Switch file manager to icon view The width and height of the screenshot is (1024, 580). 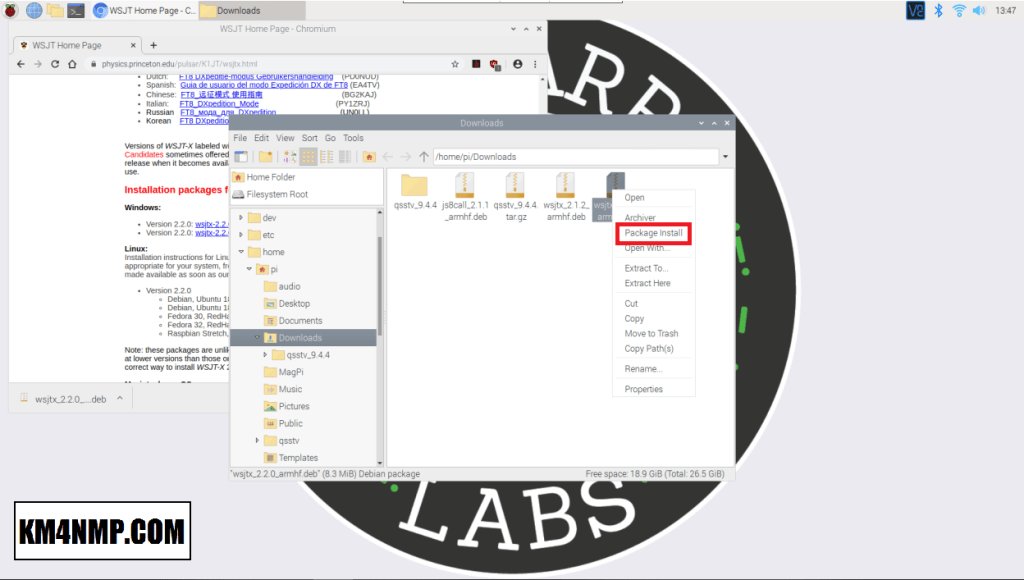click(309, 157)
